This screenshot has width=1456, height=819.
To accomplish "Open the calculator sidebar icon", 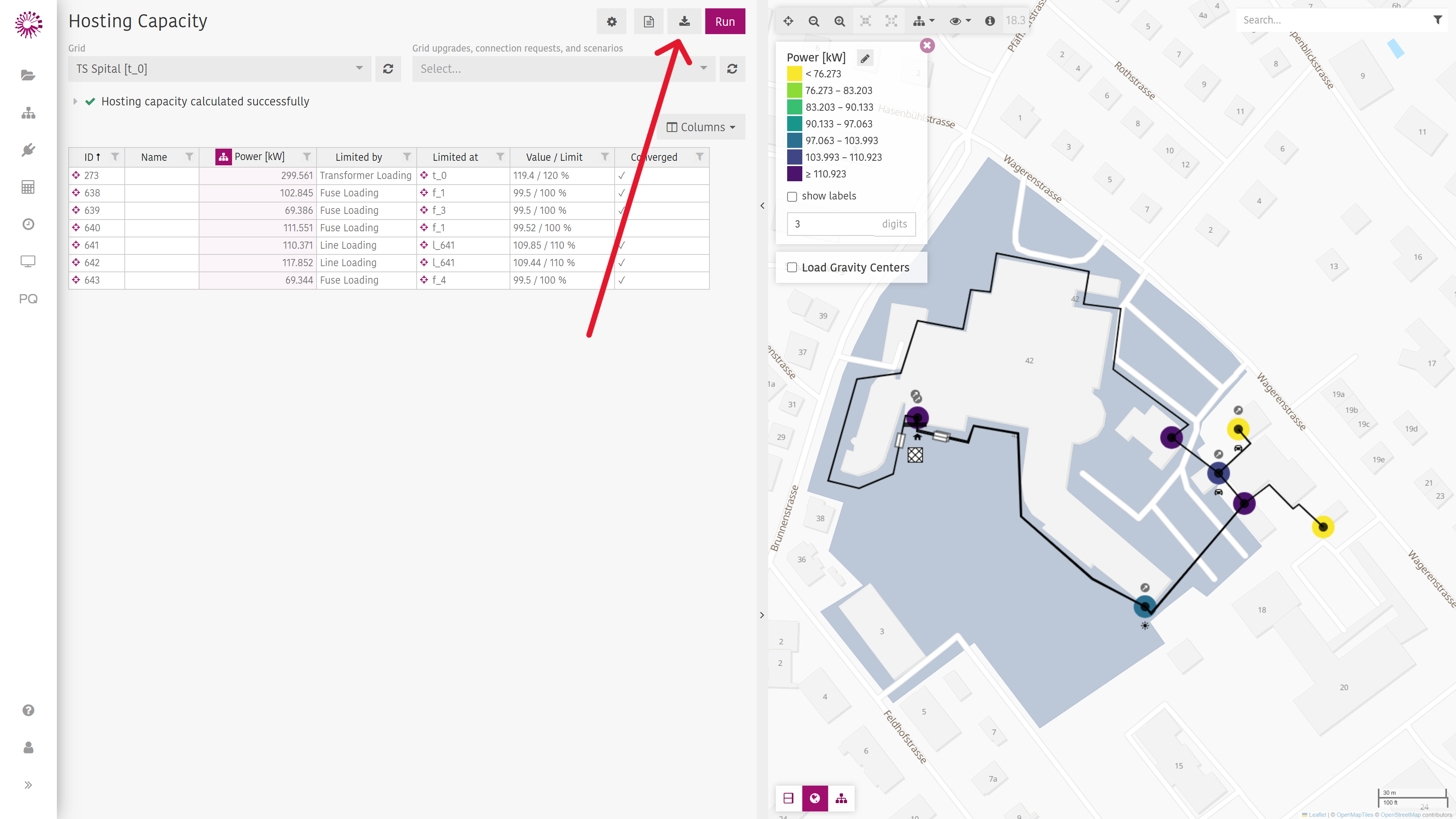I will [28, 187].
